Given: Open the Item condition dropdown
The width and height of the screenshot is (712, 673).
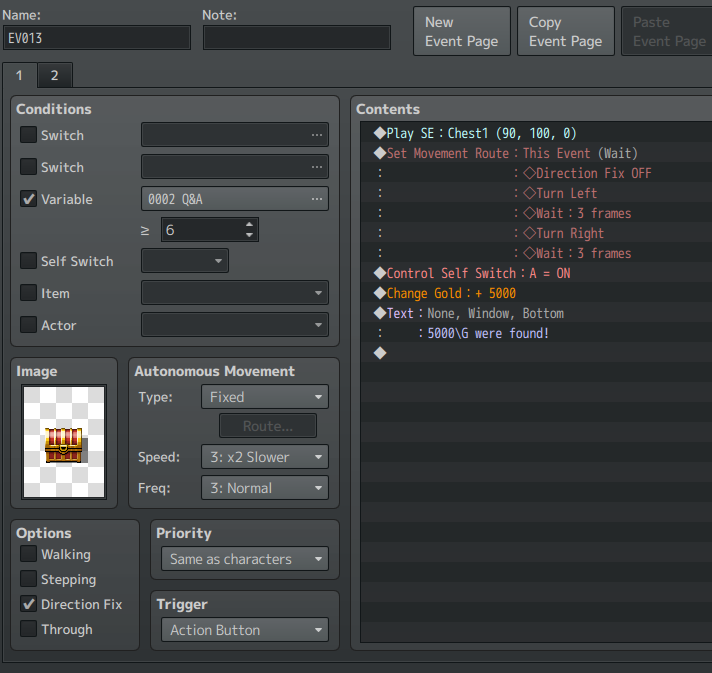Looking at the screenshot, I should pyautogui.click(x=235, y=293).
